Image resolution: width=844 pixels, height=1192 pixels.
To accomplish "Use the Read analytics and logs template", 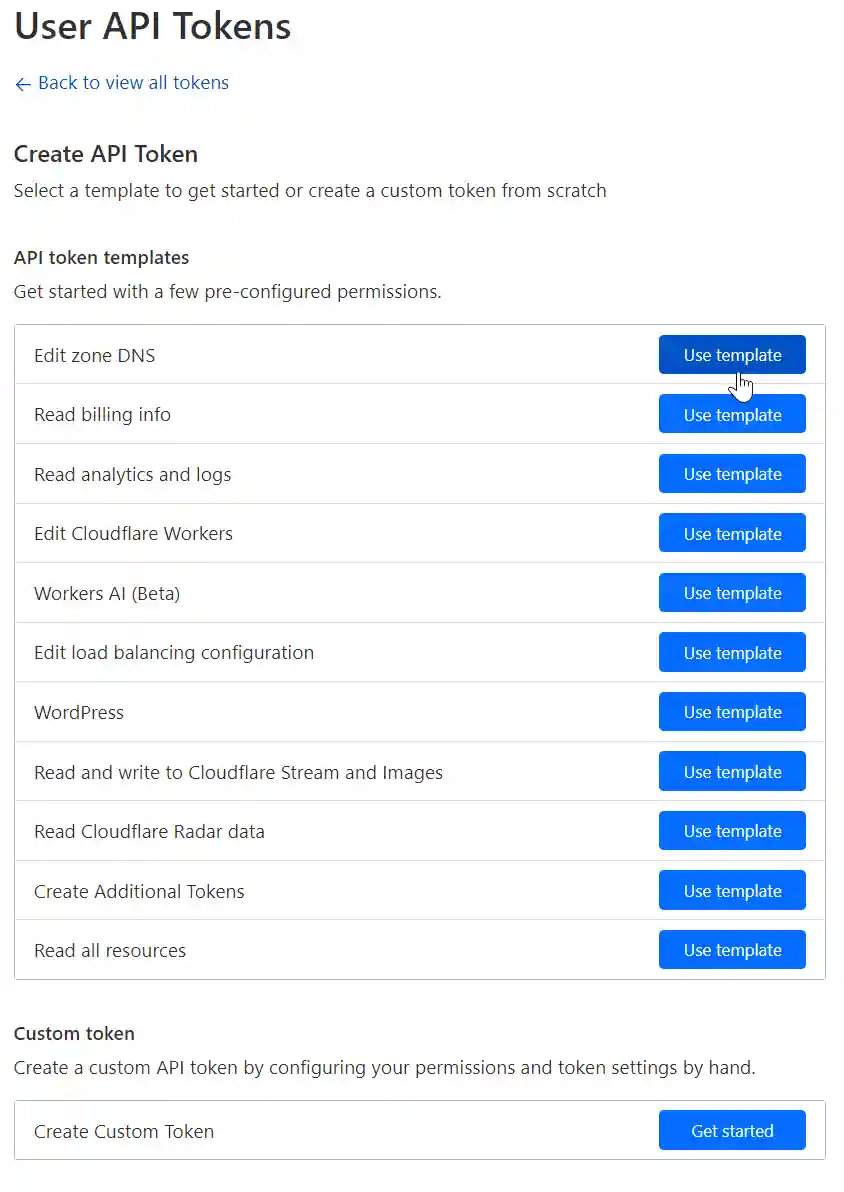I will point(731,473).
